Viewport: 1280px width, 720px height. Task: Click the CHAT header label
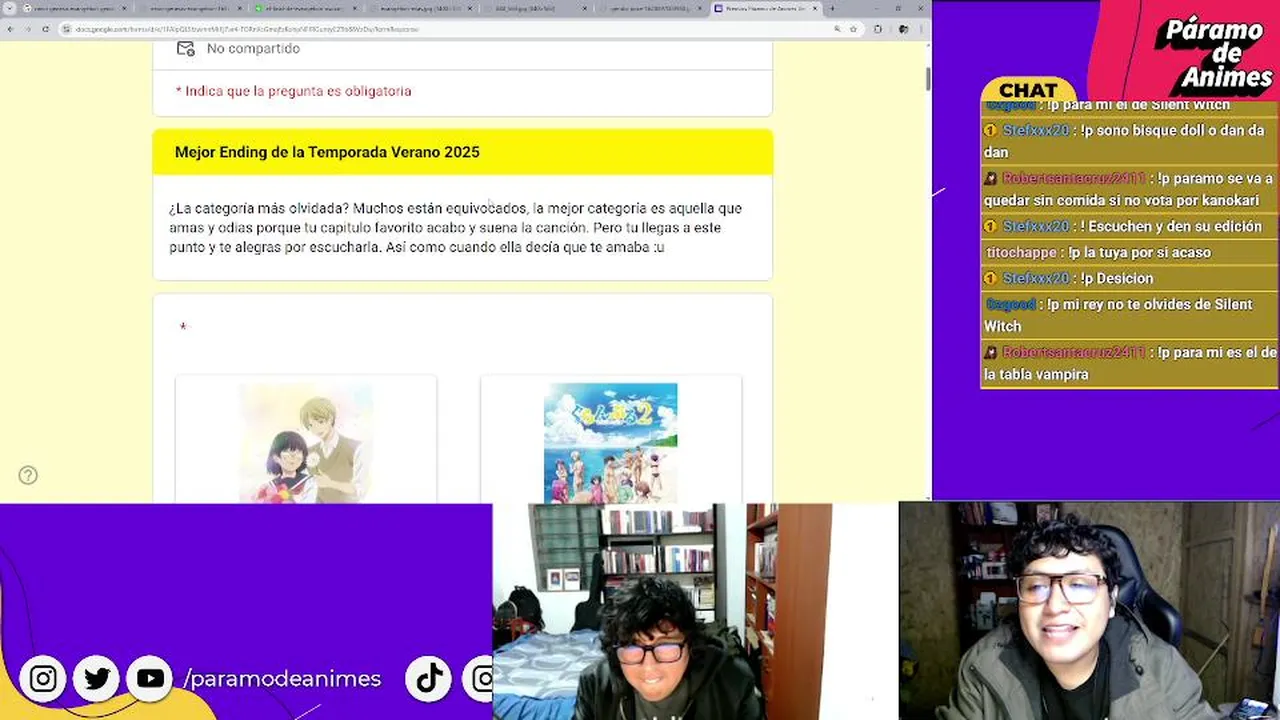(1028, 90)
